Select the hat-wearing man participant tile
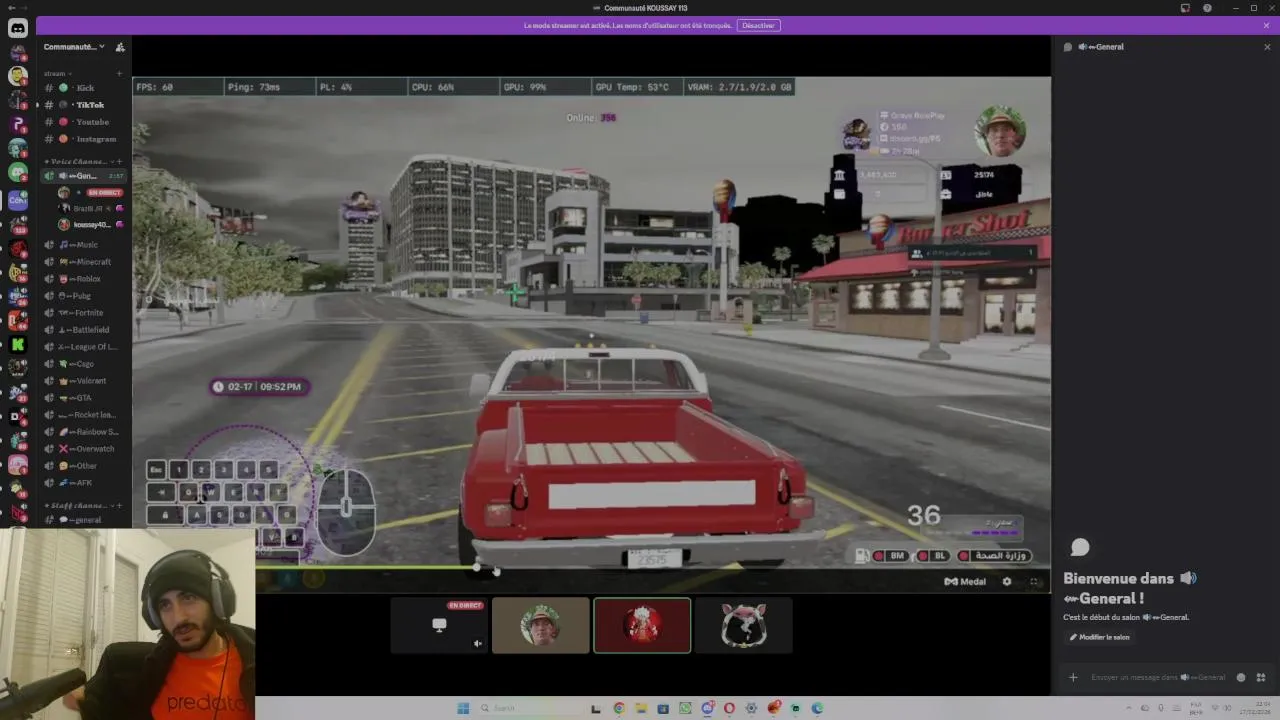Image resolution: width=1280 pixels, height=720 pixels. pyautogui.click(x=540, y=625)
